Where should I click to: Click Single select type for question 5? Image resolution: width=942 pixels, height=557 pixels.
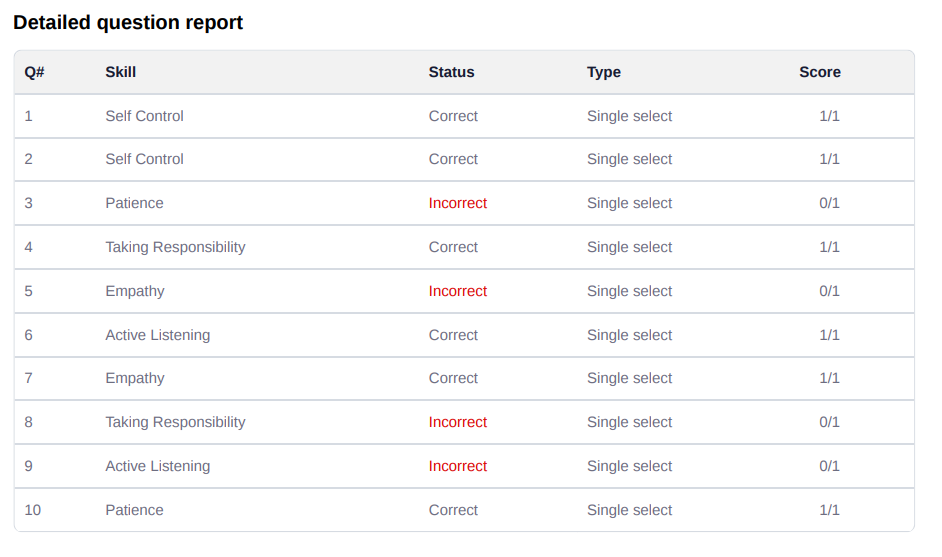629,291
